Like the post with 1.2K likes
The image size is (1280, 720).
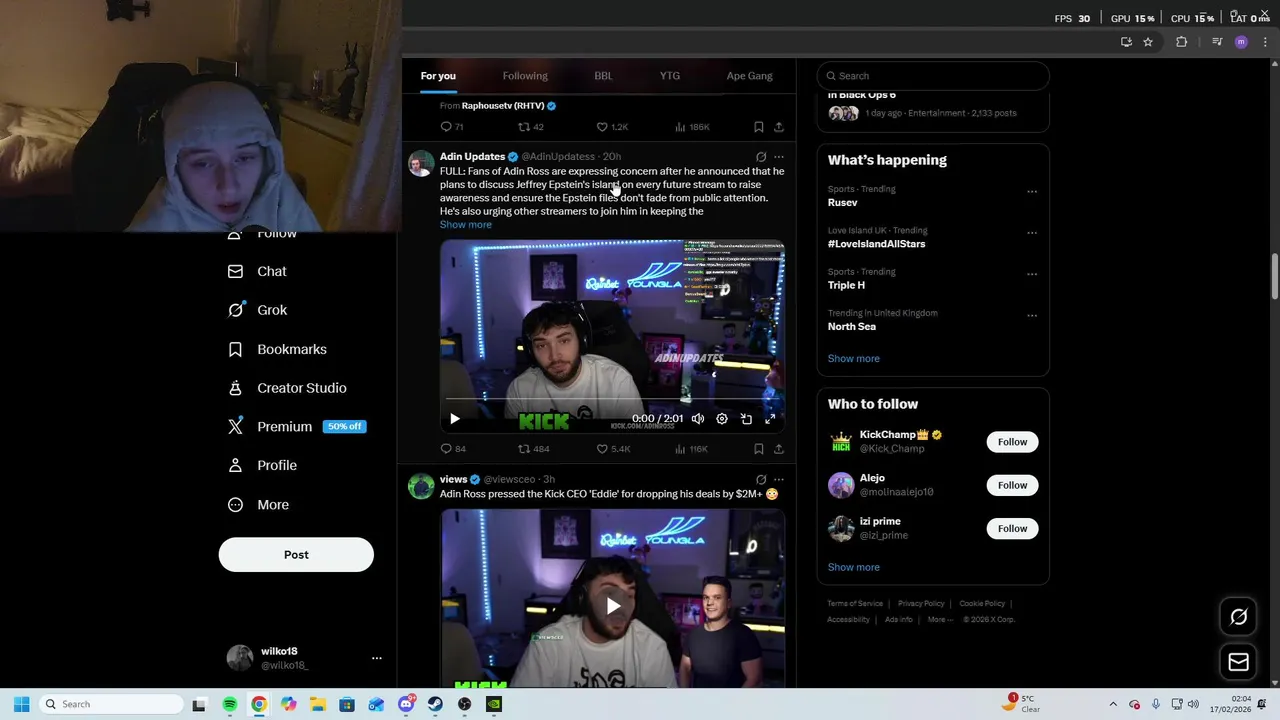[612, 127]
